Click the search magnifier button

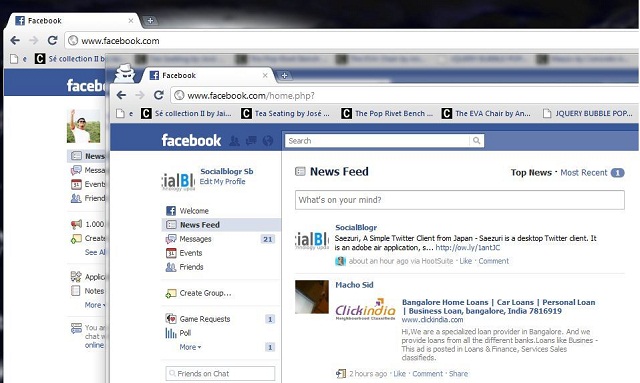point(476,140)
